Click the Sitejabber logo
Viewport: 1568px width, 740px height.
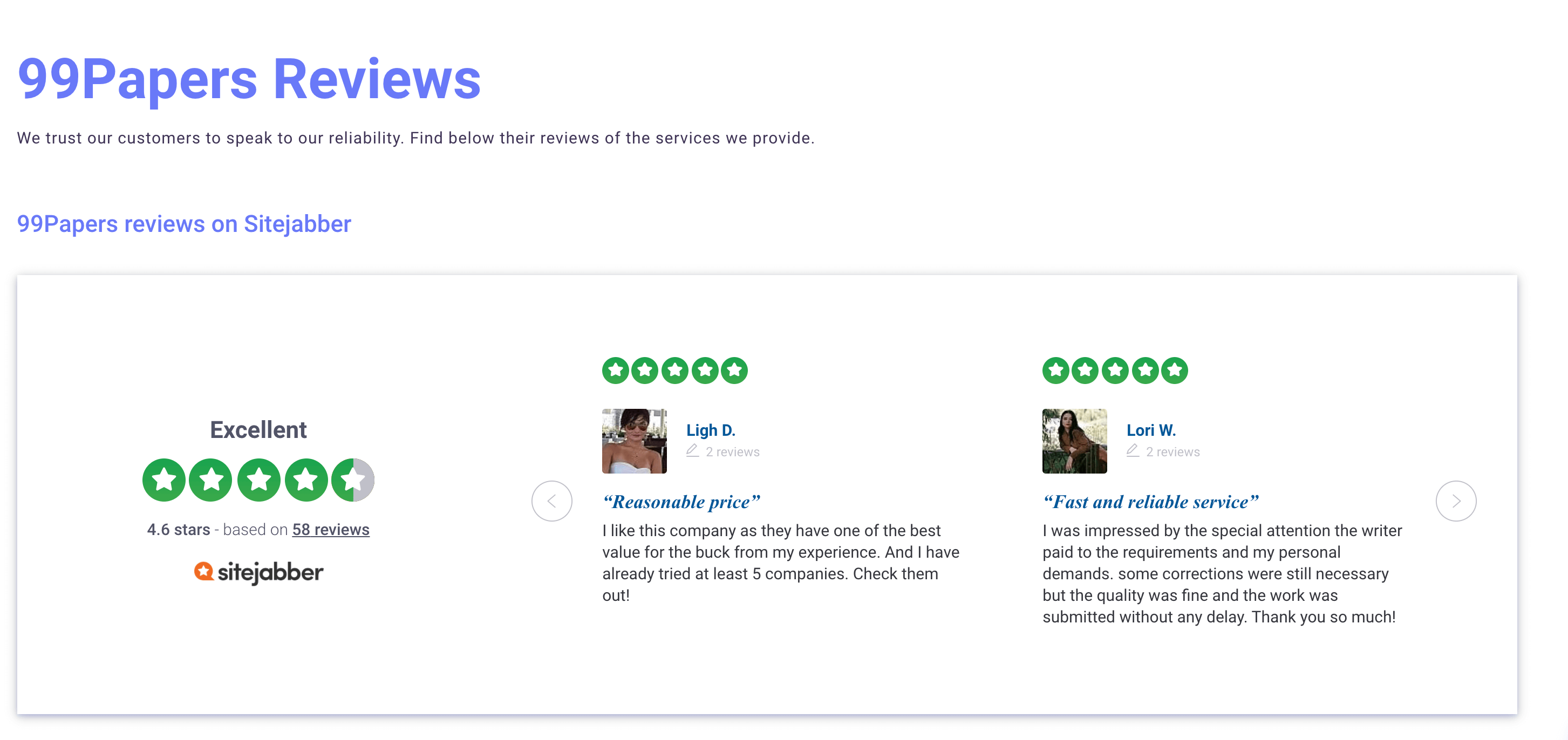258,572
